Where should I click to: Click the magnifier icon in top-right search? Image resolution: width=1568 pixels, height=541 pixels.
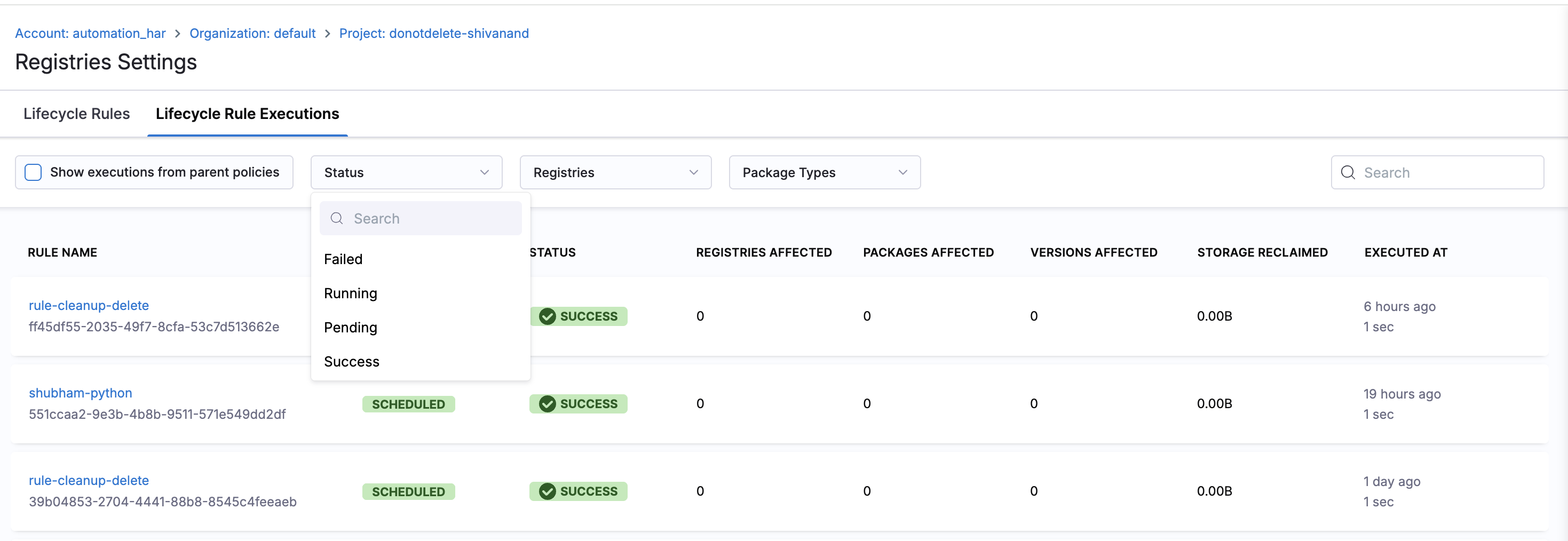(1348, 172)
